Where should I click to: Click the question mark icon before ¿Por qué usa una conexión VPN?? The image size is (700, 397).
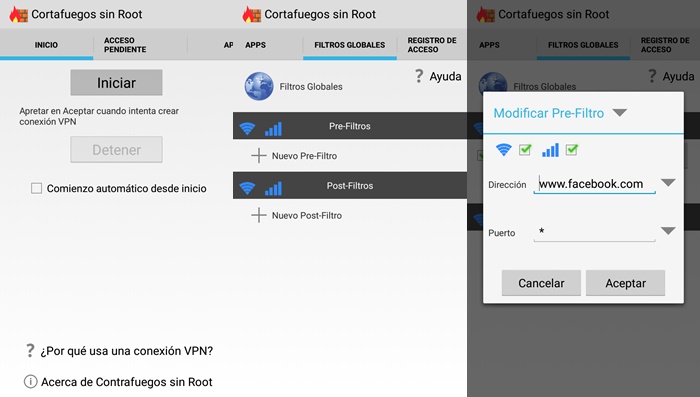[30, 351]
